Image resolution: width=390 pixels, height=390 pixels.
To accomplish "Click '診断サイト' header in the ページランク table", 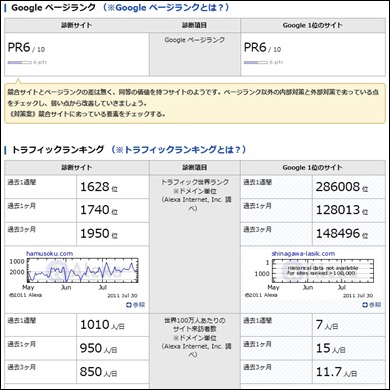I will (x=77, y=25).
